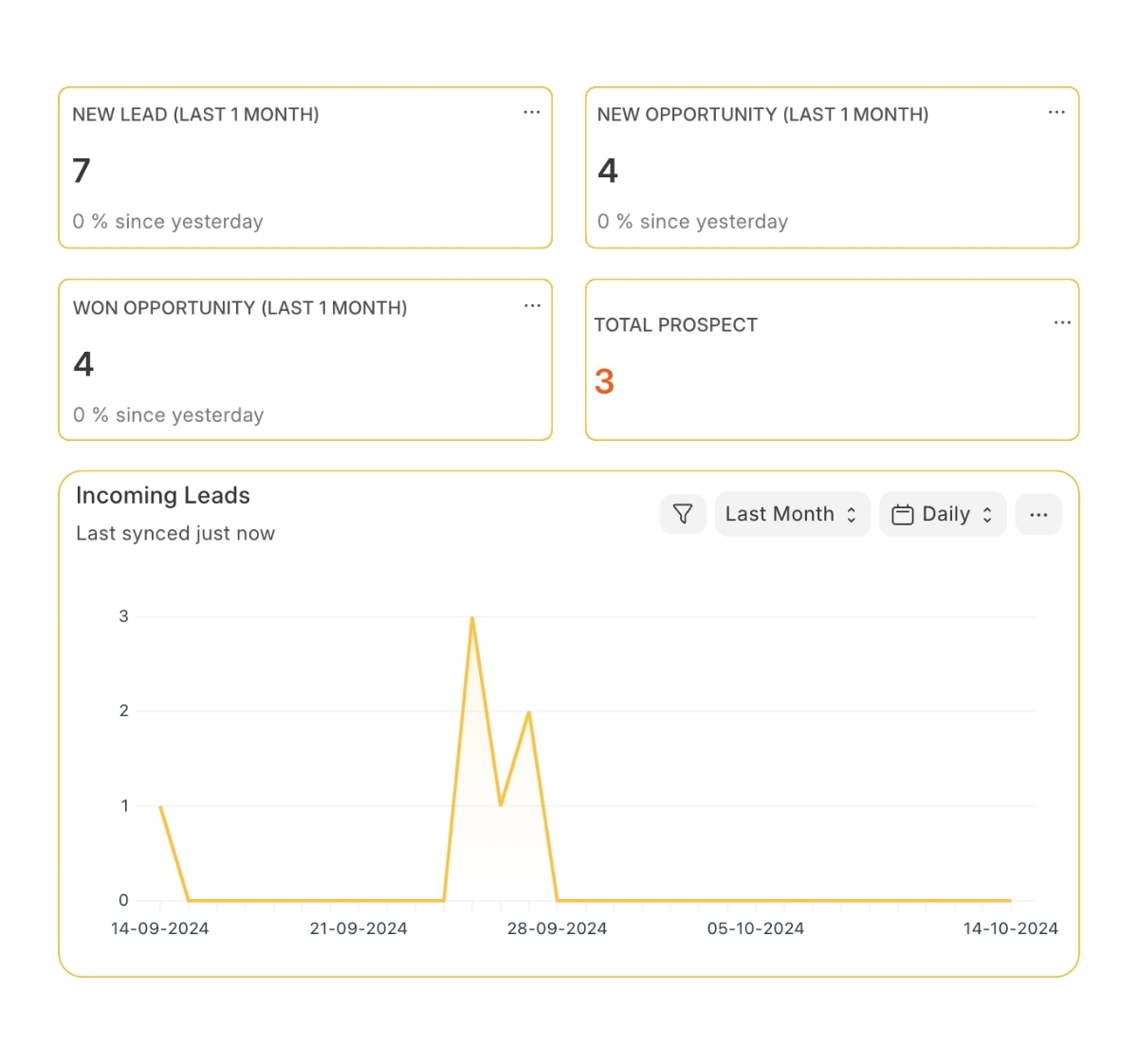Click the Incoming Leads chart title

click(163, 496)
